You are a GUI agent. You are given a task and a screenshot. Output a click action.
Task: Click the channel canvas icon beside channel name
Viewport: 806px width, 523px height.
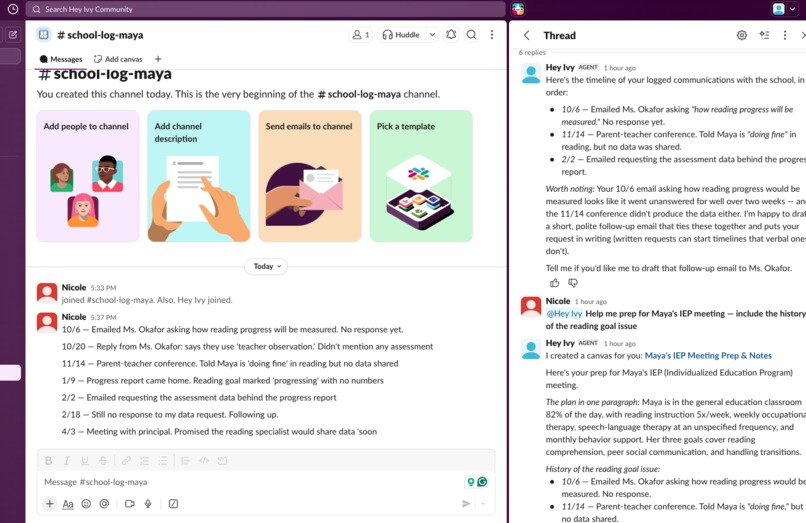(44, 34)
